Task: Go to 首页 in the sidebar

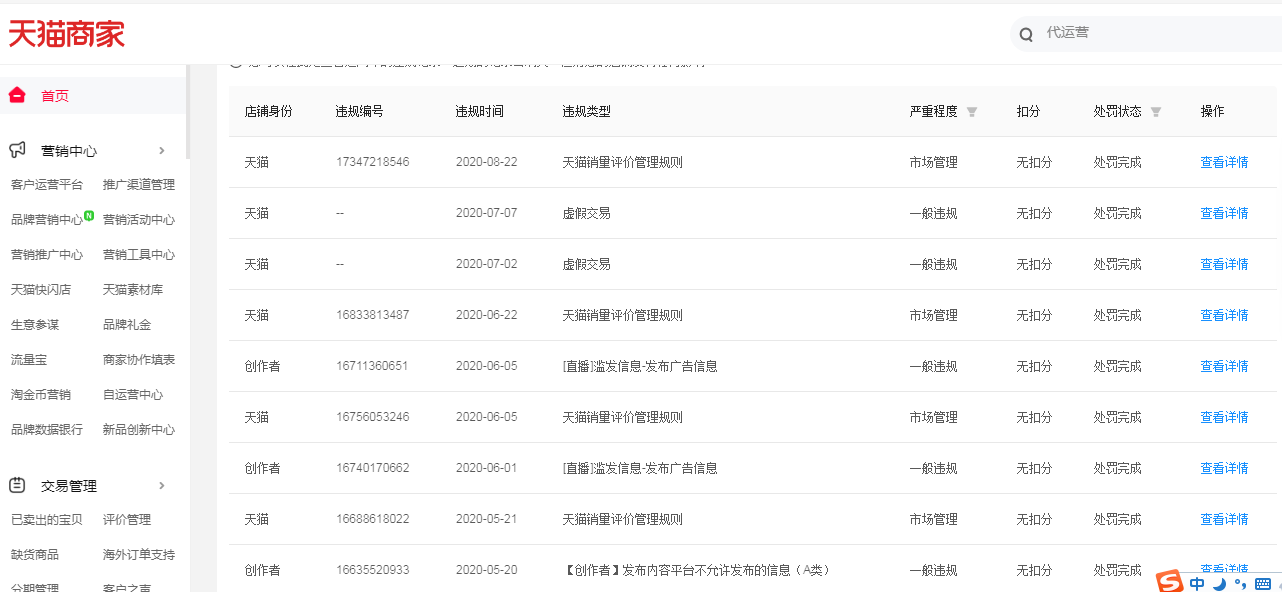Action: (x=55, y=96)
